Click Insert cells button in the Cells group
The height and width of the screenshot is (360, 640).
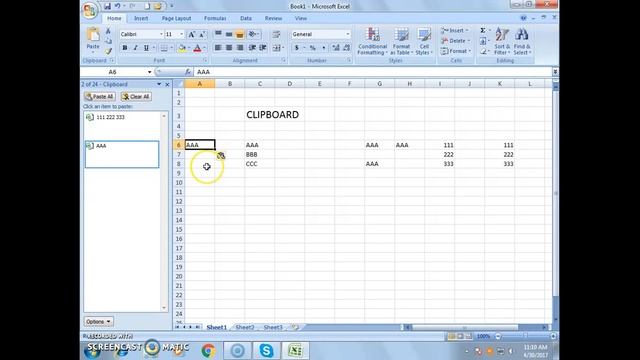click(x=455, y=31)
